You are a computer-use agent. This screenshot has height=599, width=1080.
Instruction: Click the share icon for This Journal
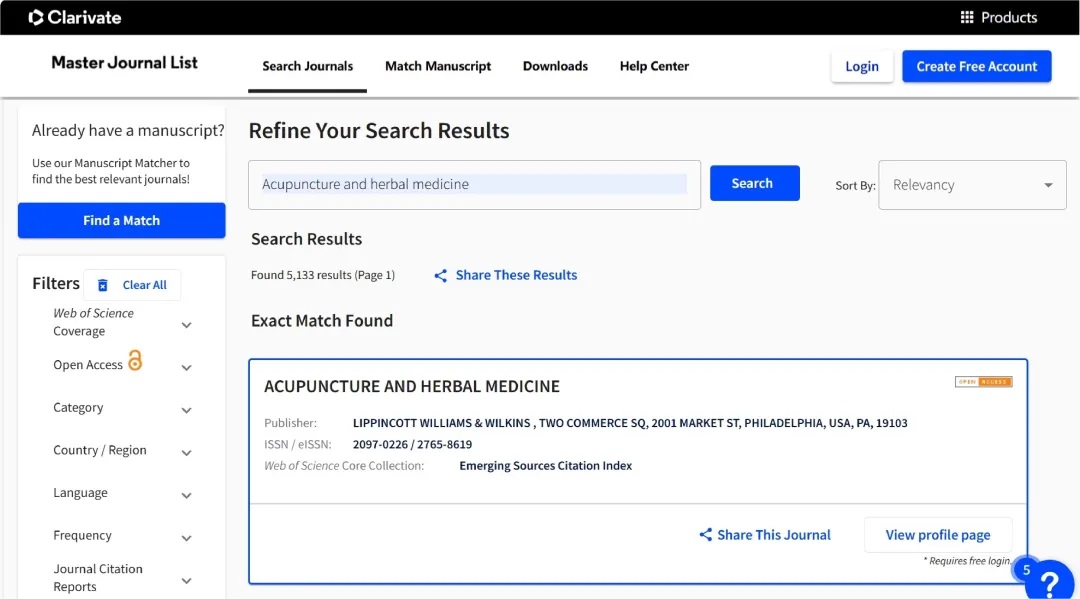(x=706, y=535)
